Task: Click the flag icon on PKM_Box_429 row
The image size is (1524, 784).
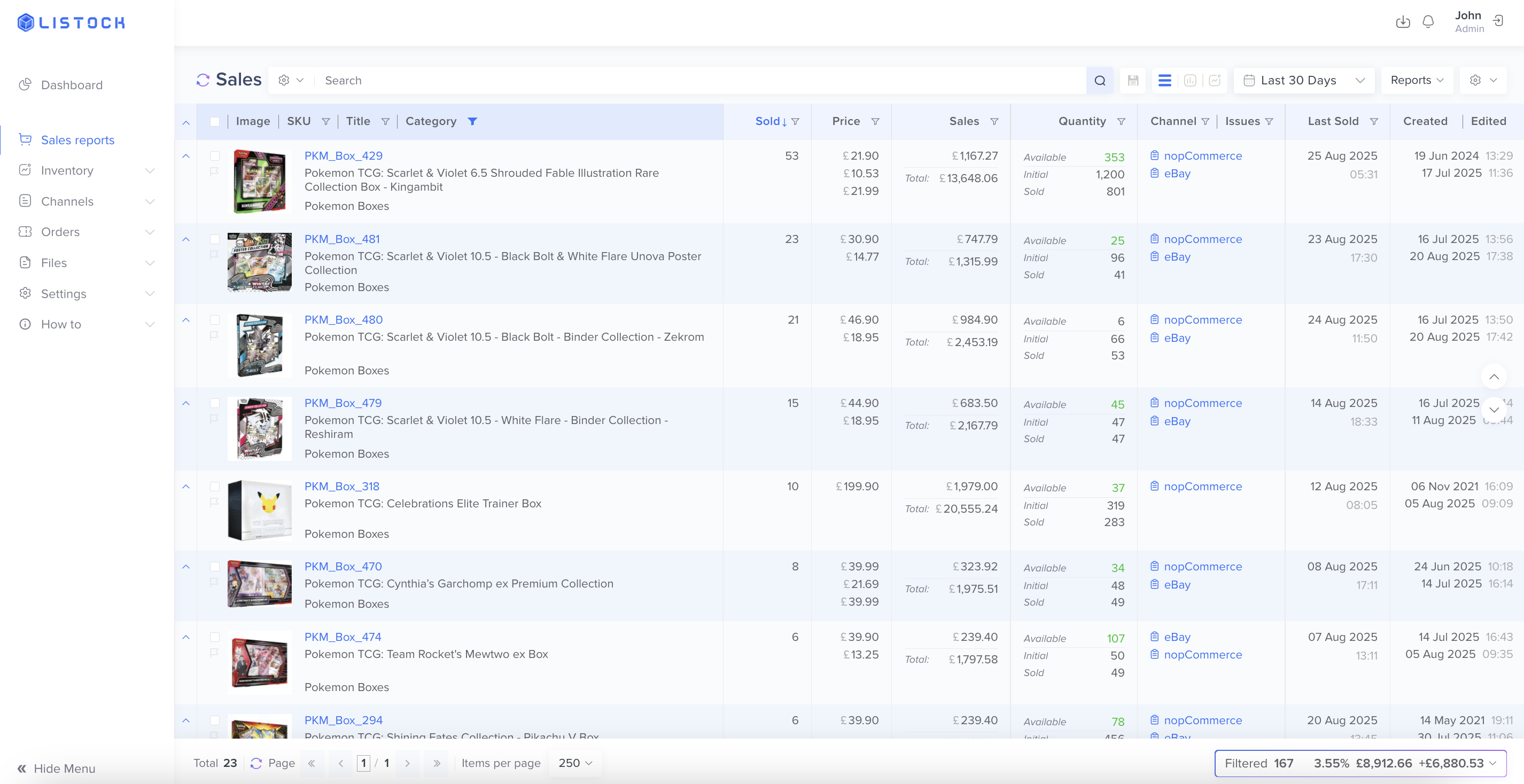Action: click(214, 171)
